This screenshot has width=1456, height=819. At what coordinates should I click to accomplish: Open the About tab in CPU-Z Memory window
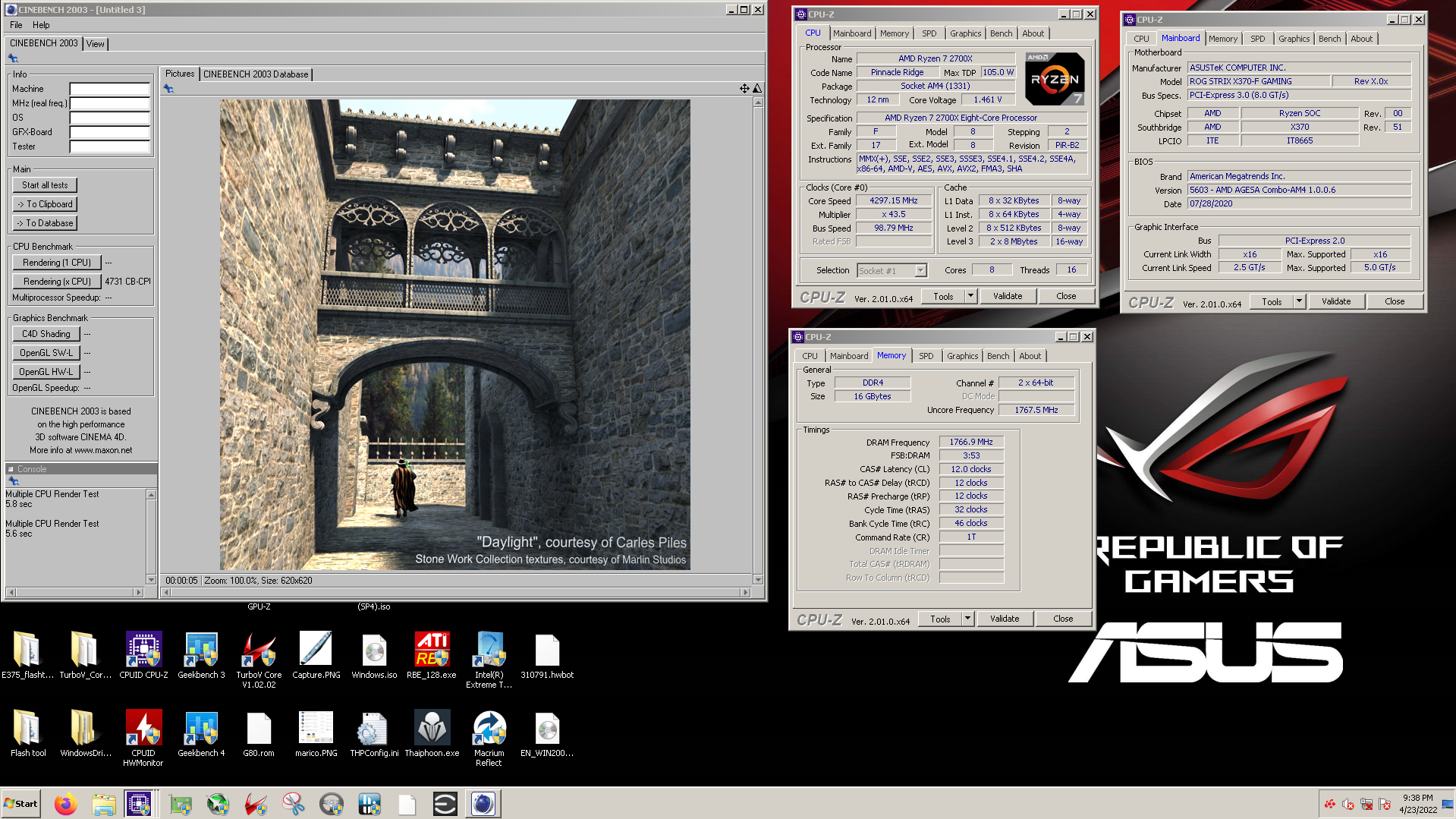click(1030, 356)
